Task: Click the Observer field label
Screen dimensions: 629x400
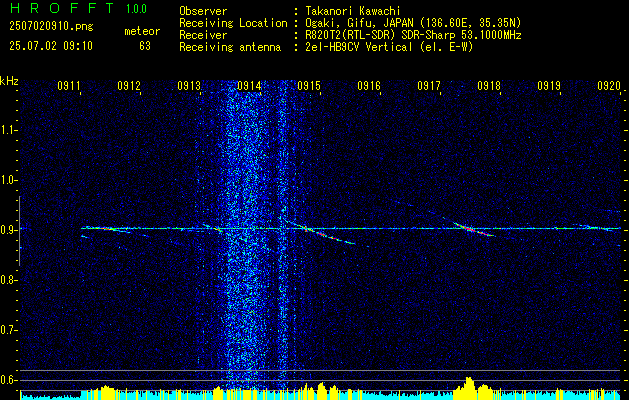Action: (x=203, y=11)
